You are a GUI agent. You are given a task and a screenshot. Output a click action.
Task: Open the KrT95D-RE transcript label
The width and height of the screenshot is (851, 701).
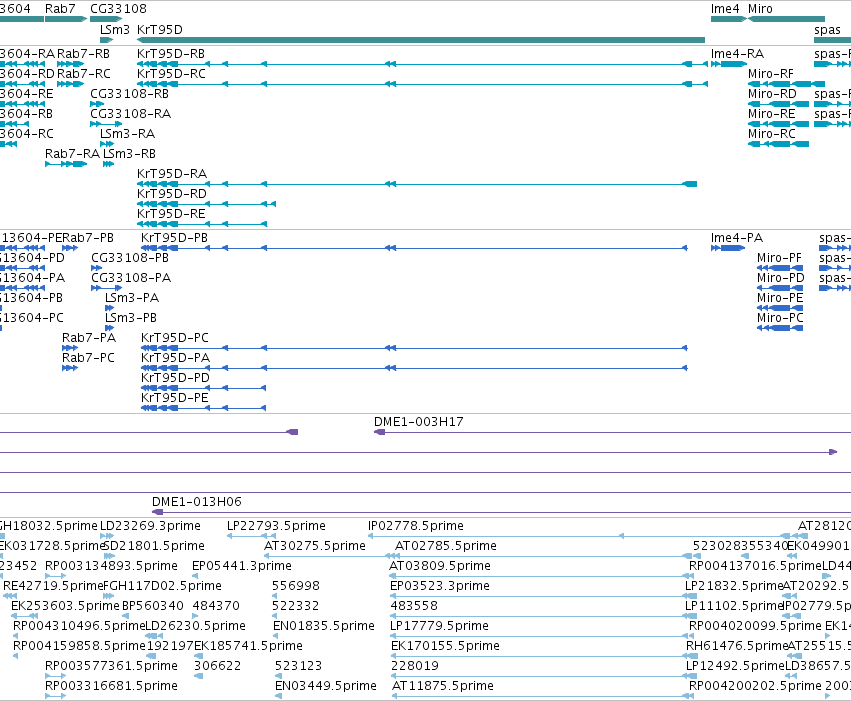pyautogui.click(x=171, y=214)
